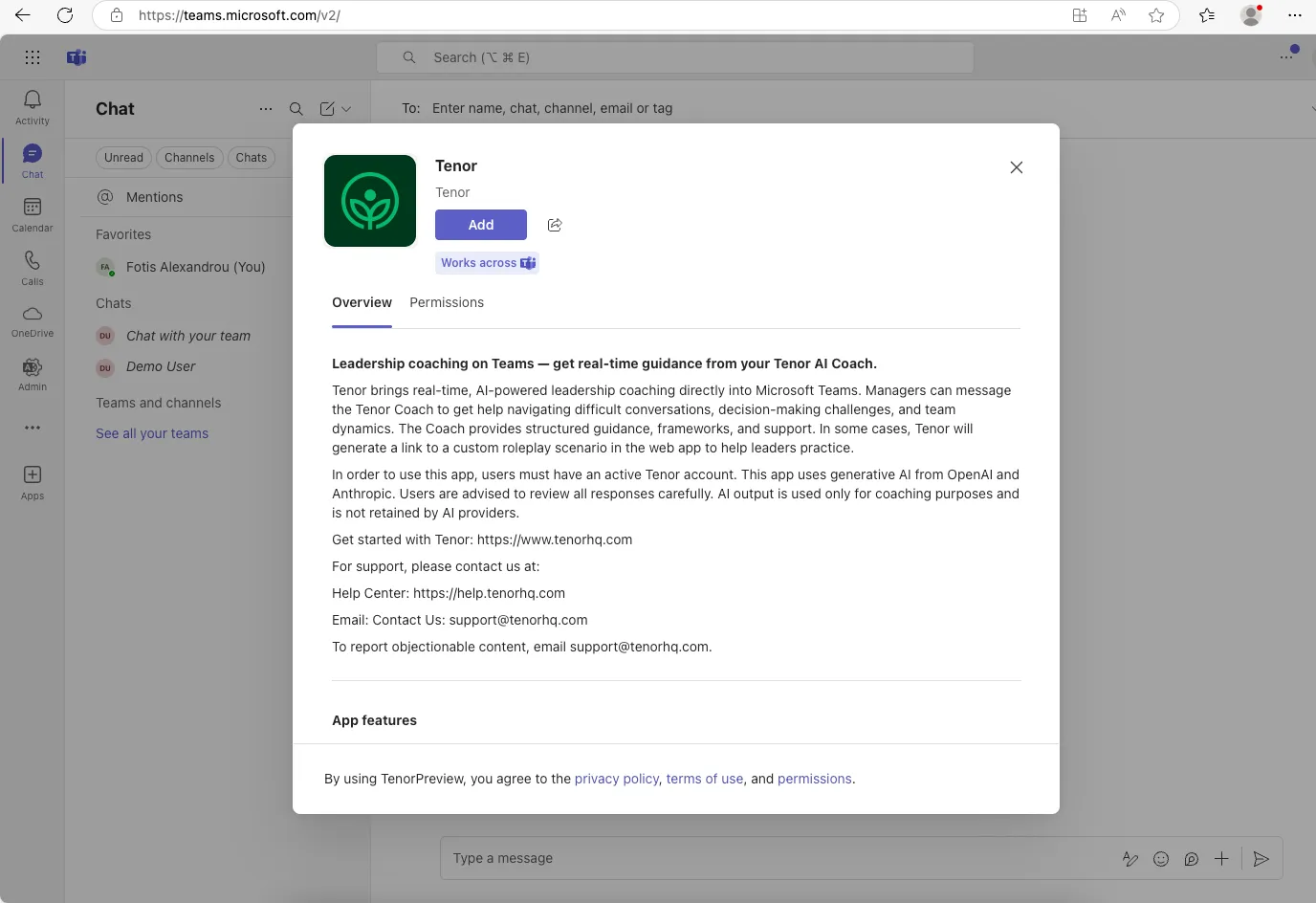This screenshot has height=903, width=1316.
Task: Open the privacy policy link
Action: click(x=617, y=779)
